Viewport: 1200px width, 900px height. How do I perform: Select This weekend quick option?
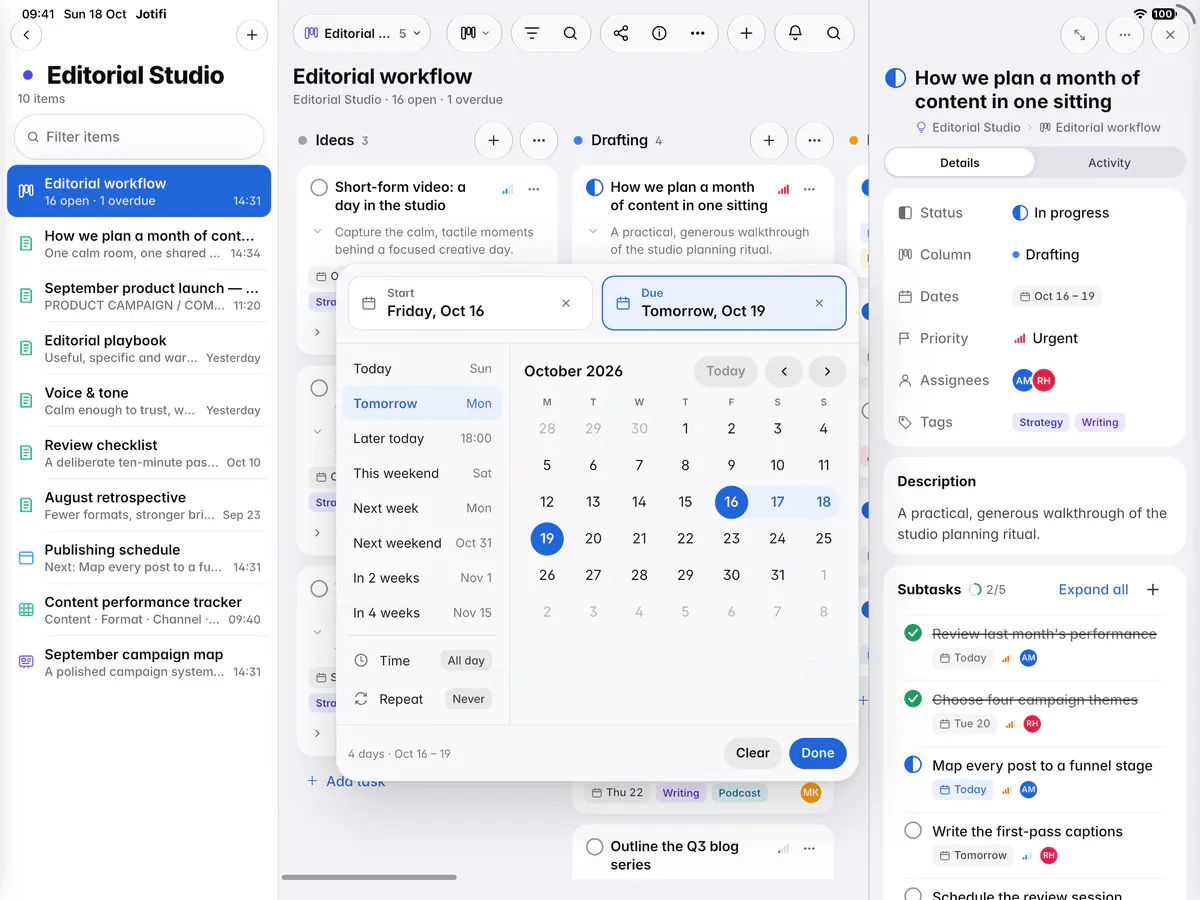coord(422,474)
